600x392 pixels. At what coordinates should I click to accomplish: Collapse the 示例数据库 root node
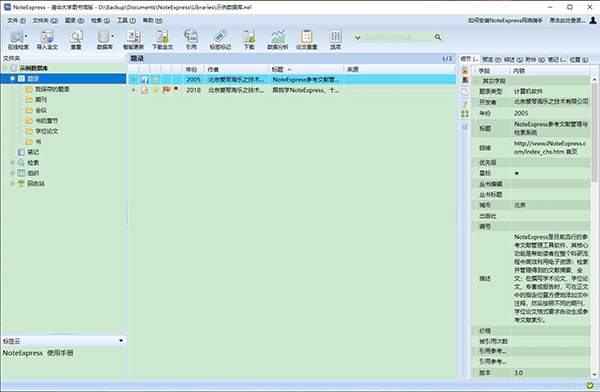pos(5,68)
